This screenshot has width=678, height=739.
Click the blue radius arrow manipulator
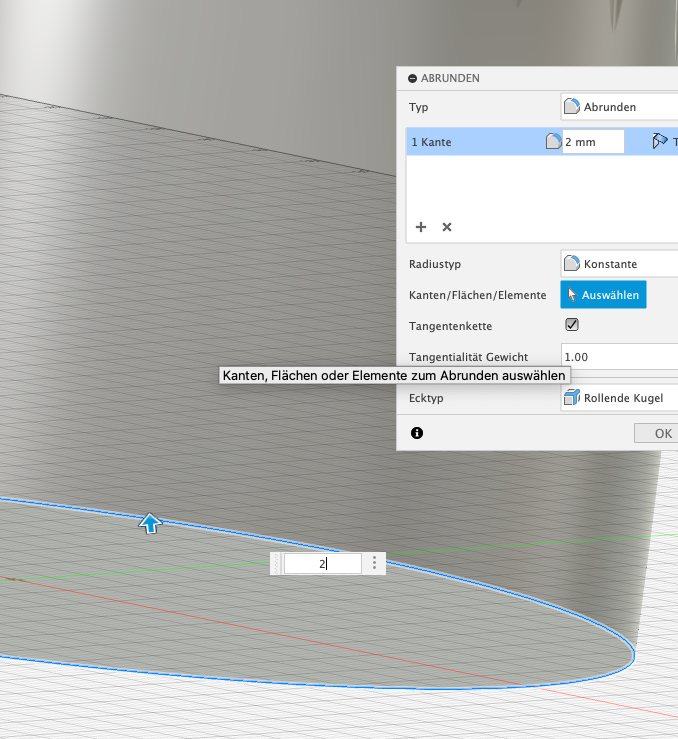150,522
